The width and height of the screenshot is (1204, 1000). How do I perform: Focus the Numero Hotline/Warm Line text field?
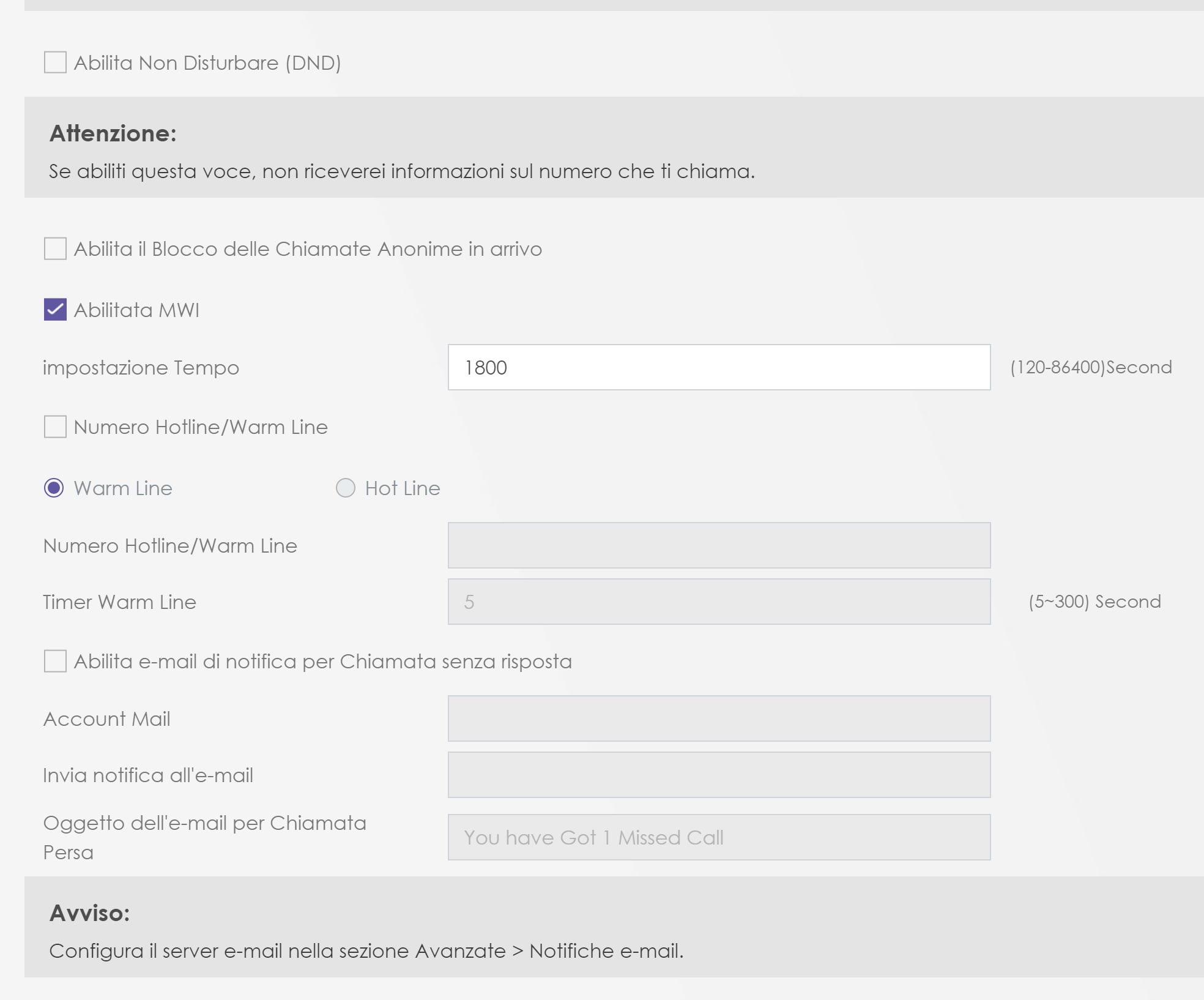(x=719, y=545)
